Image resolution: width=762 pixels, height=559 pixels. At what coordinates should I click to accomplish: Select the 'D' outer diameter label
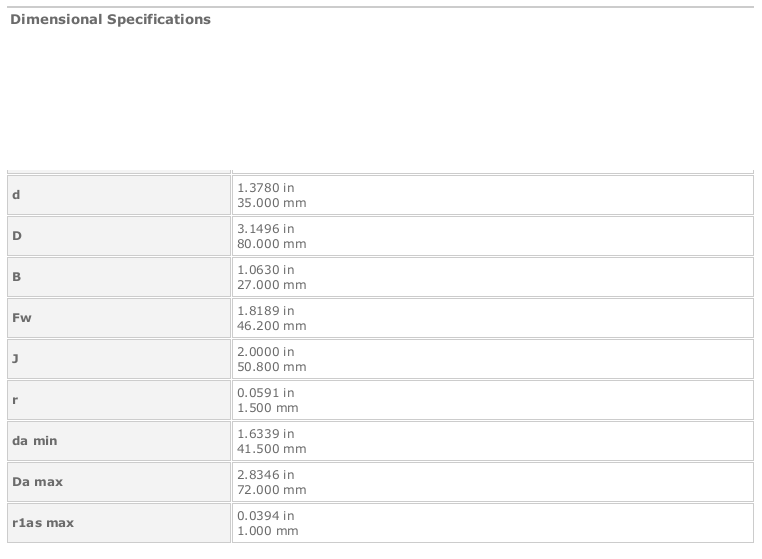(17, 236)
